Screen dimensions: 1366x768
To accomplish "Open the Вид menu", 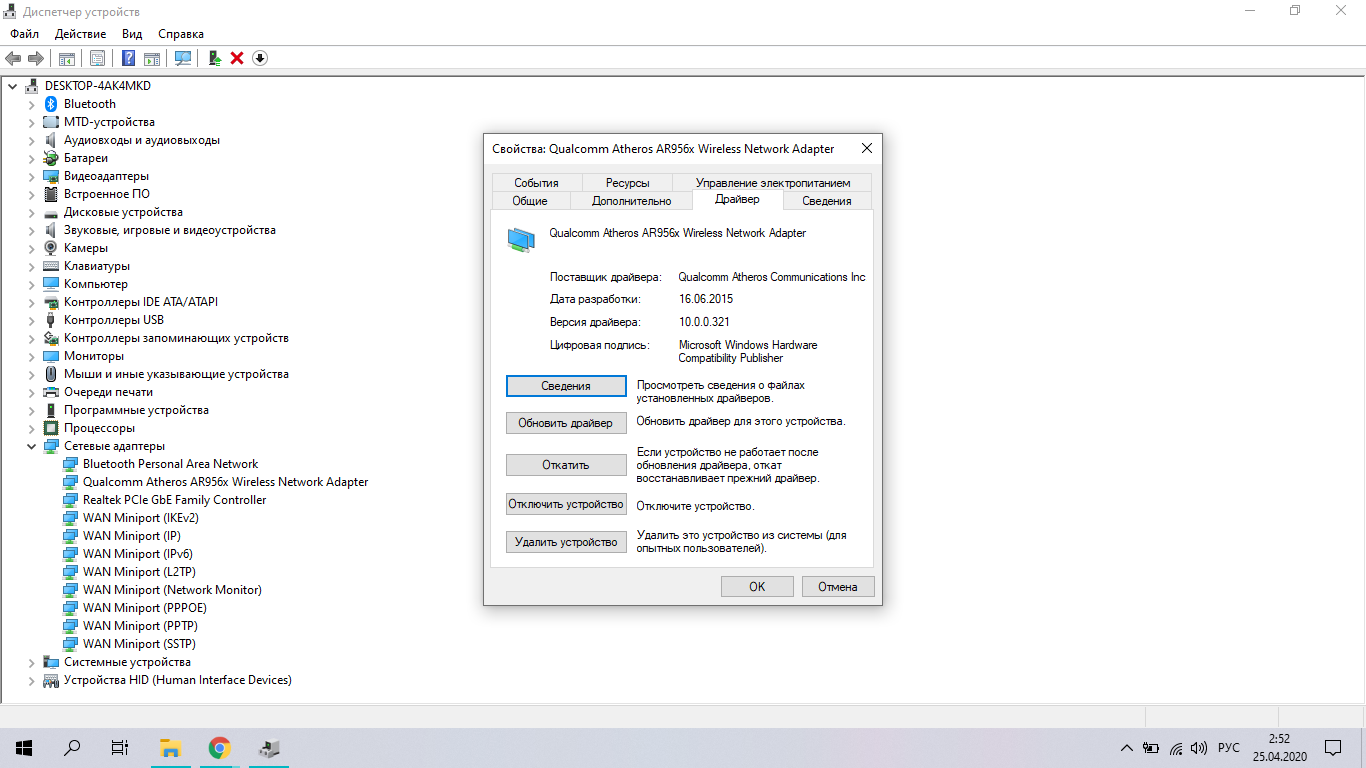I will click(x=132, y=34).
